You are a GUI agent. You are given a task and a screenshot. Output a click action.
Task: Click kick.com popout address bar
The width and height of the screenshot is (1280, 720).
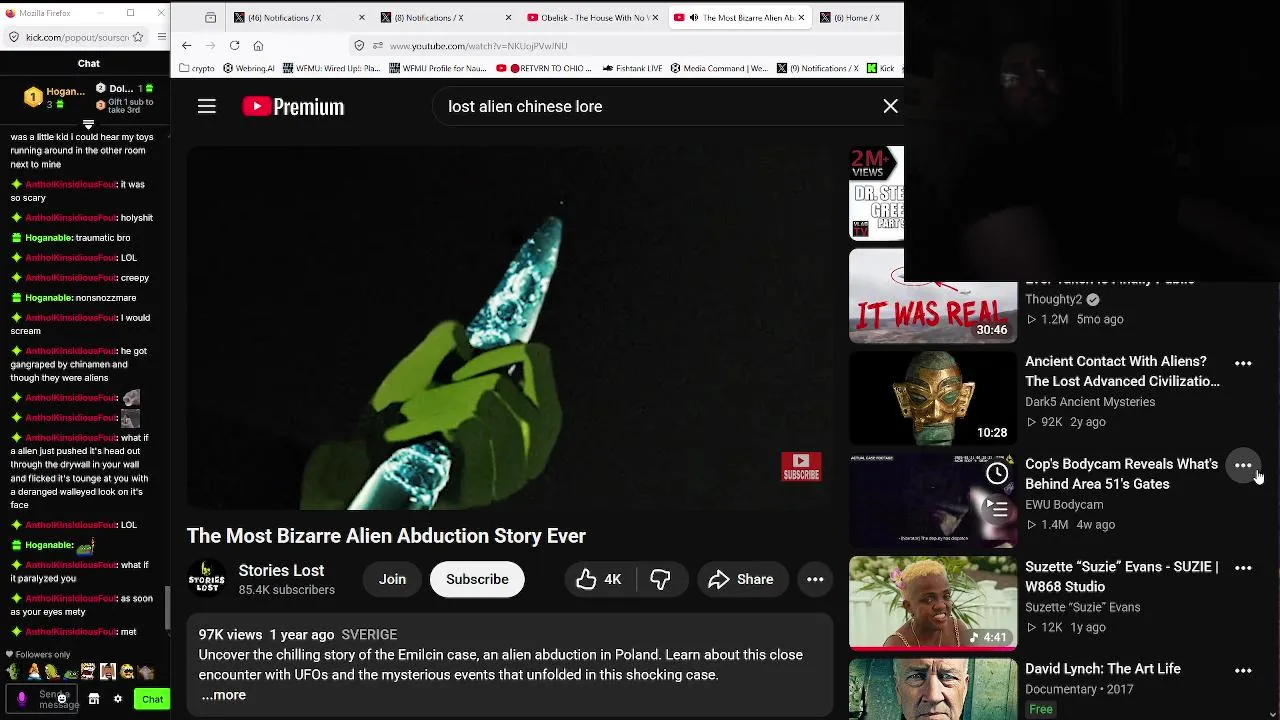coord(78,37)
